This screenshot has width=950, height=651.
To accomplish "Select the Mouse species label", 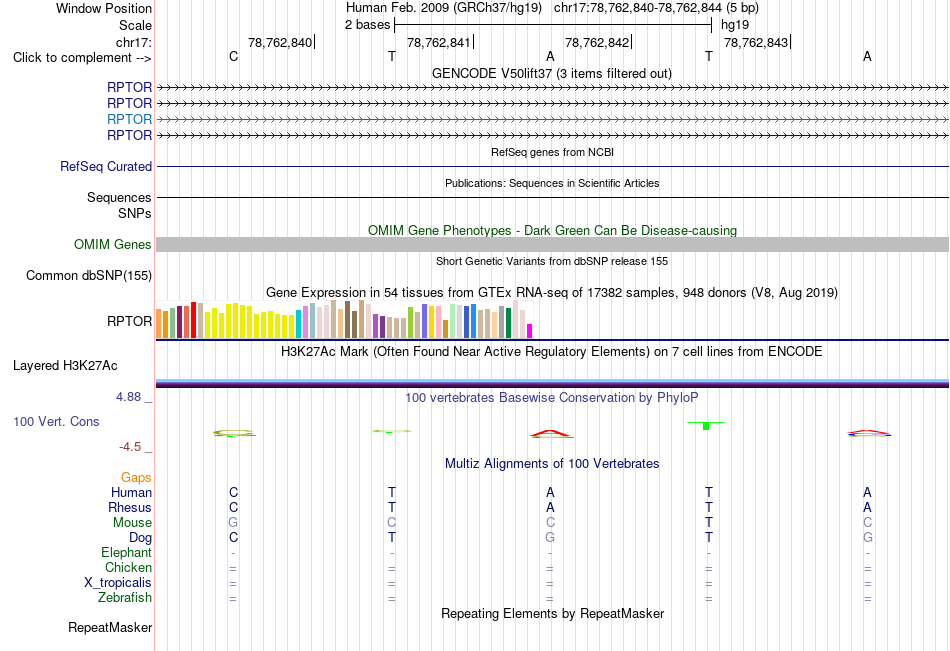I will click(x=132, y=523).
